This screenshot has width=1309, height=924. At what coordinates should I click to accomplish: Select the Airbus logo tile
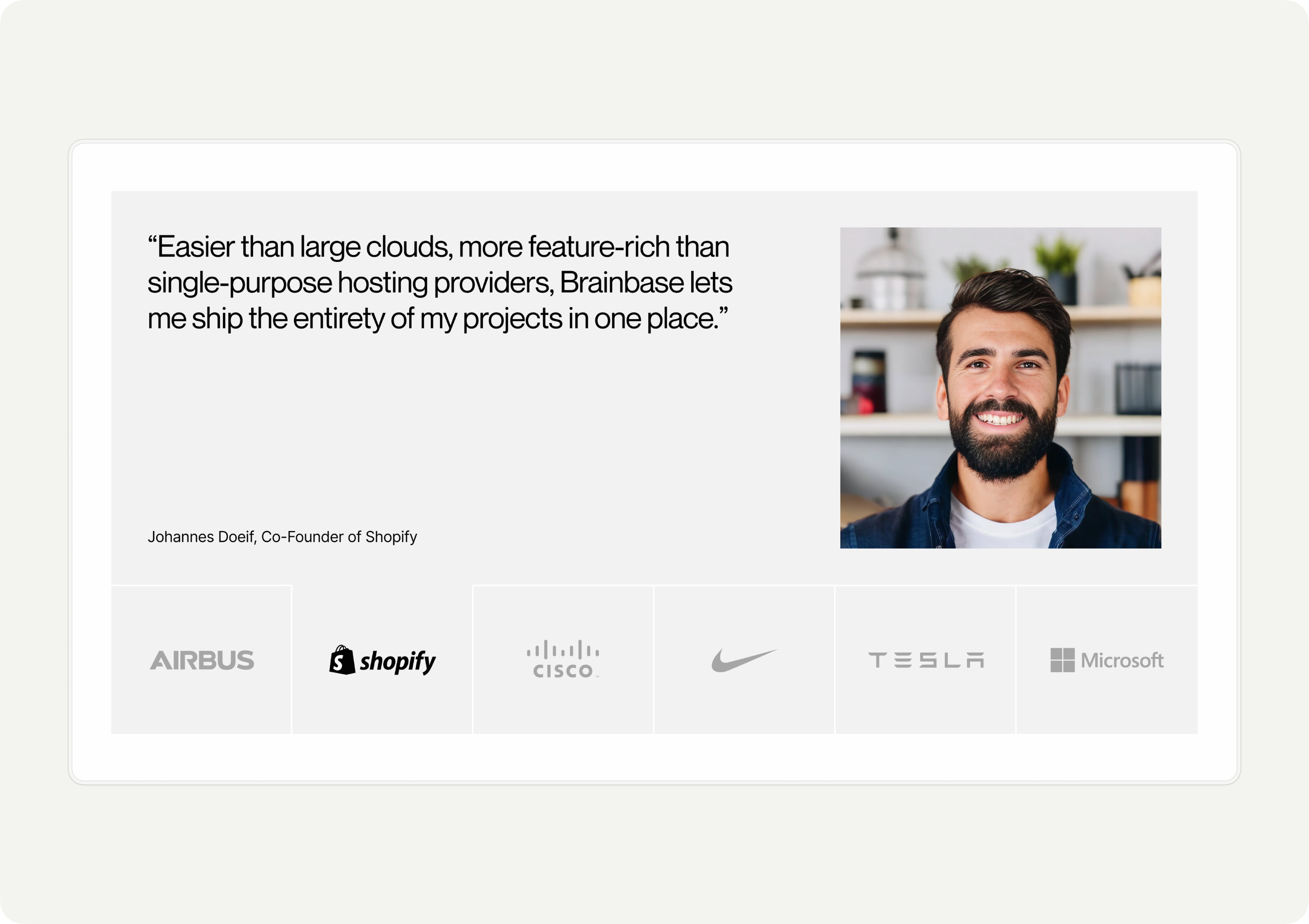[x=201, y=660]
